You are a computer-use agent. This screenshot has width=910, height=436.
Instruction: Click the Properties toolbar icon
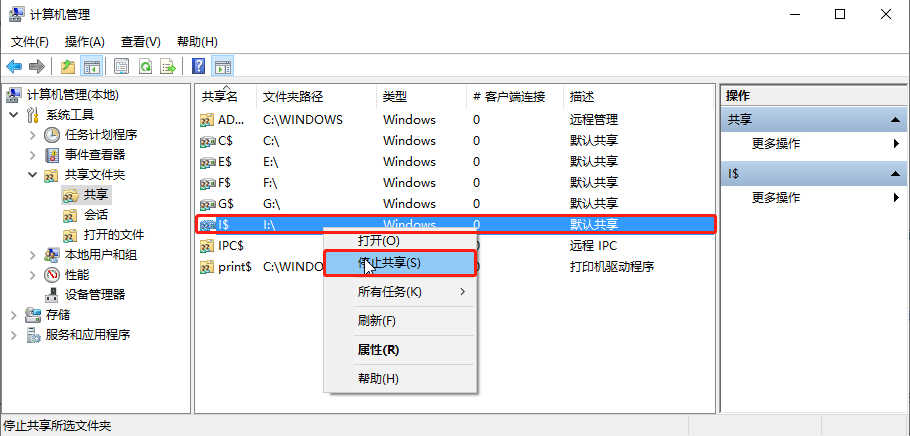click(x=121, y=67)
